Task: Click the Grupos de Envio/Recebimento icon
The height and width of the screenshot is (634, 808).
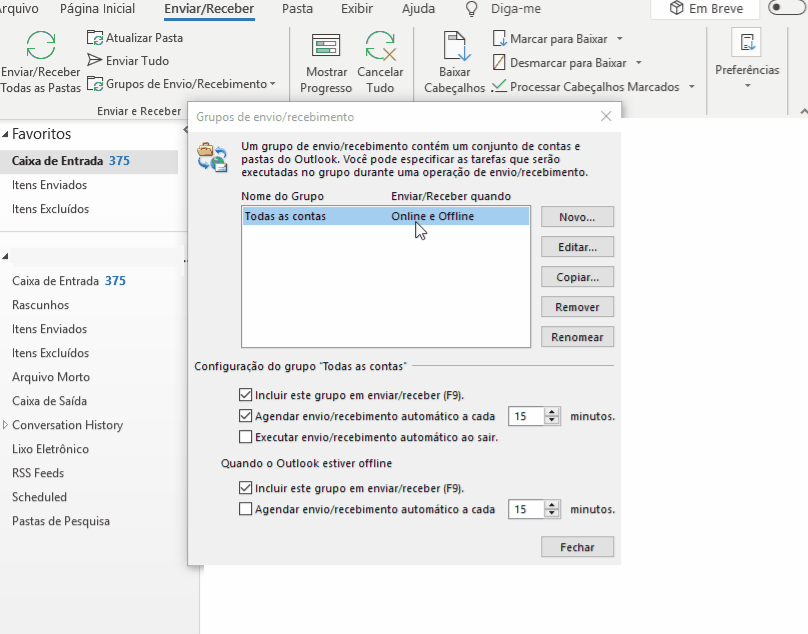Action: coord(95,84)
